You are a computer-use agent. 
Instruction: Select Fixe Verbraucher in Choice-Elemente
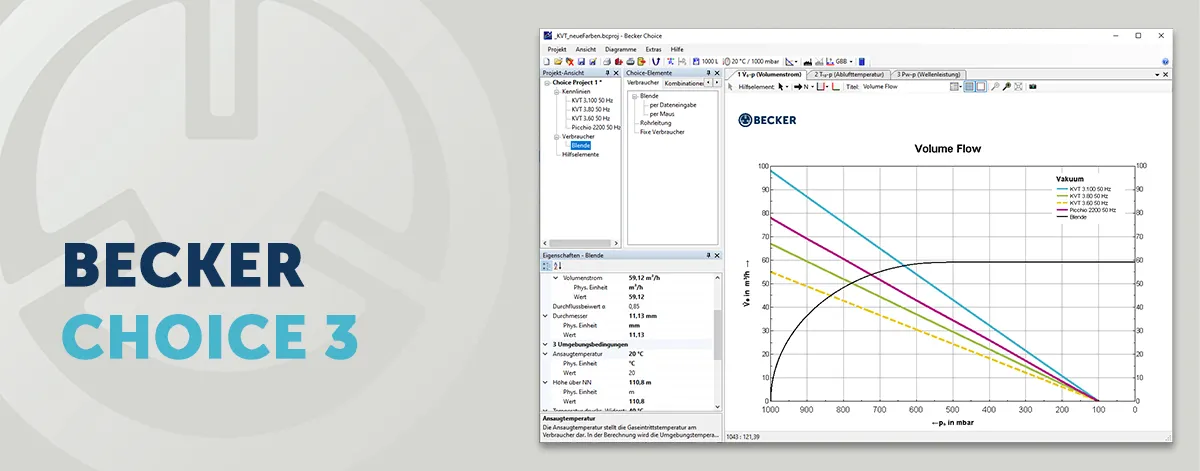pyautogui.click(x=662, y=132)
